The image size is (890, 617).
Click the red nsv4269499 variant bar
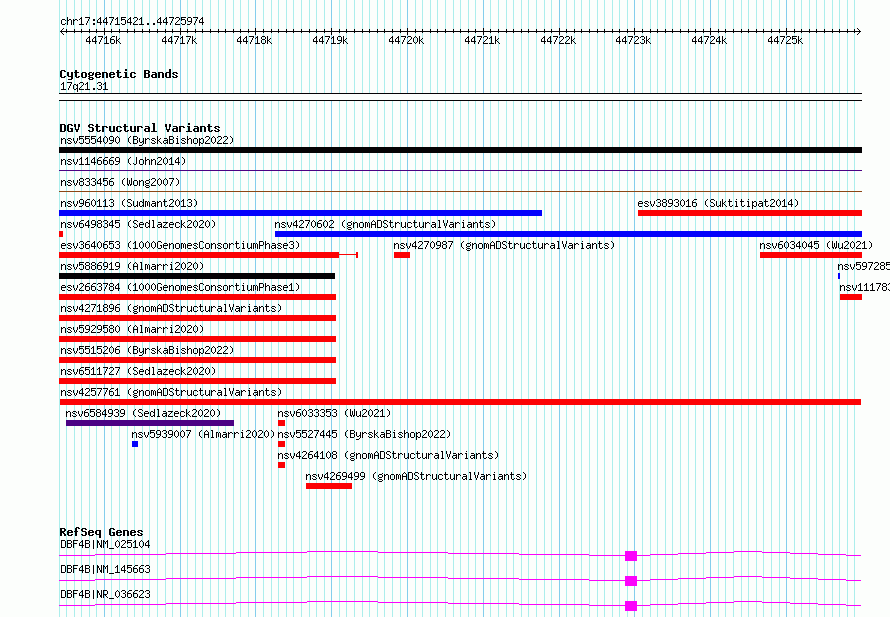pyautogui.click(x=329, y=486)
